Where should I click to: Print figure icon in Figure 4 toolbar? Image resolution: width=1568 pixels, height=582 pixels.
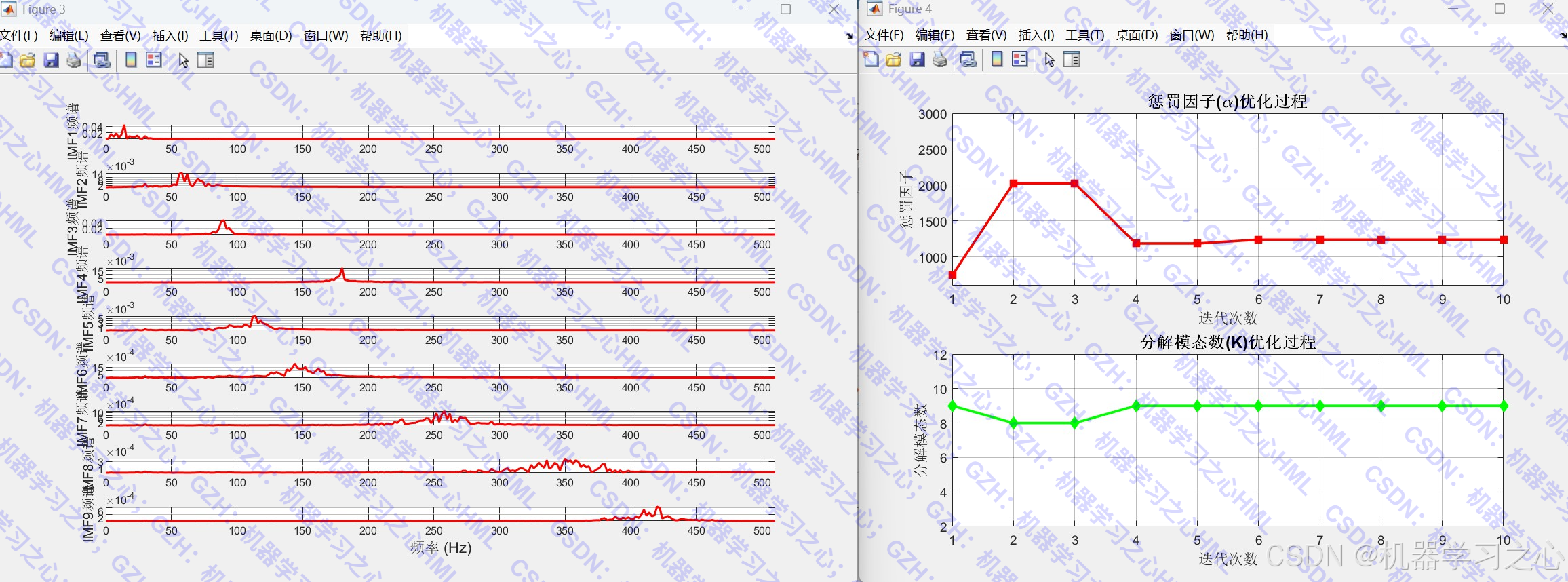click(940, 60)
